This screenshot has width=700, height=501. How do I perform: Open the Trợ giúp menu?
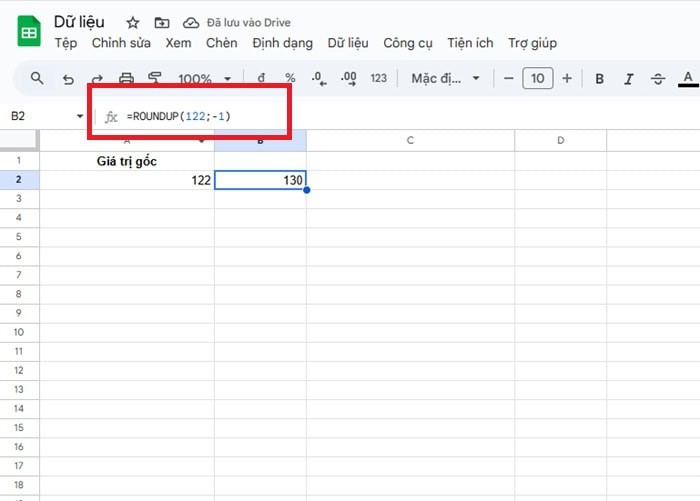click(532, 43)
